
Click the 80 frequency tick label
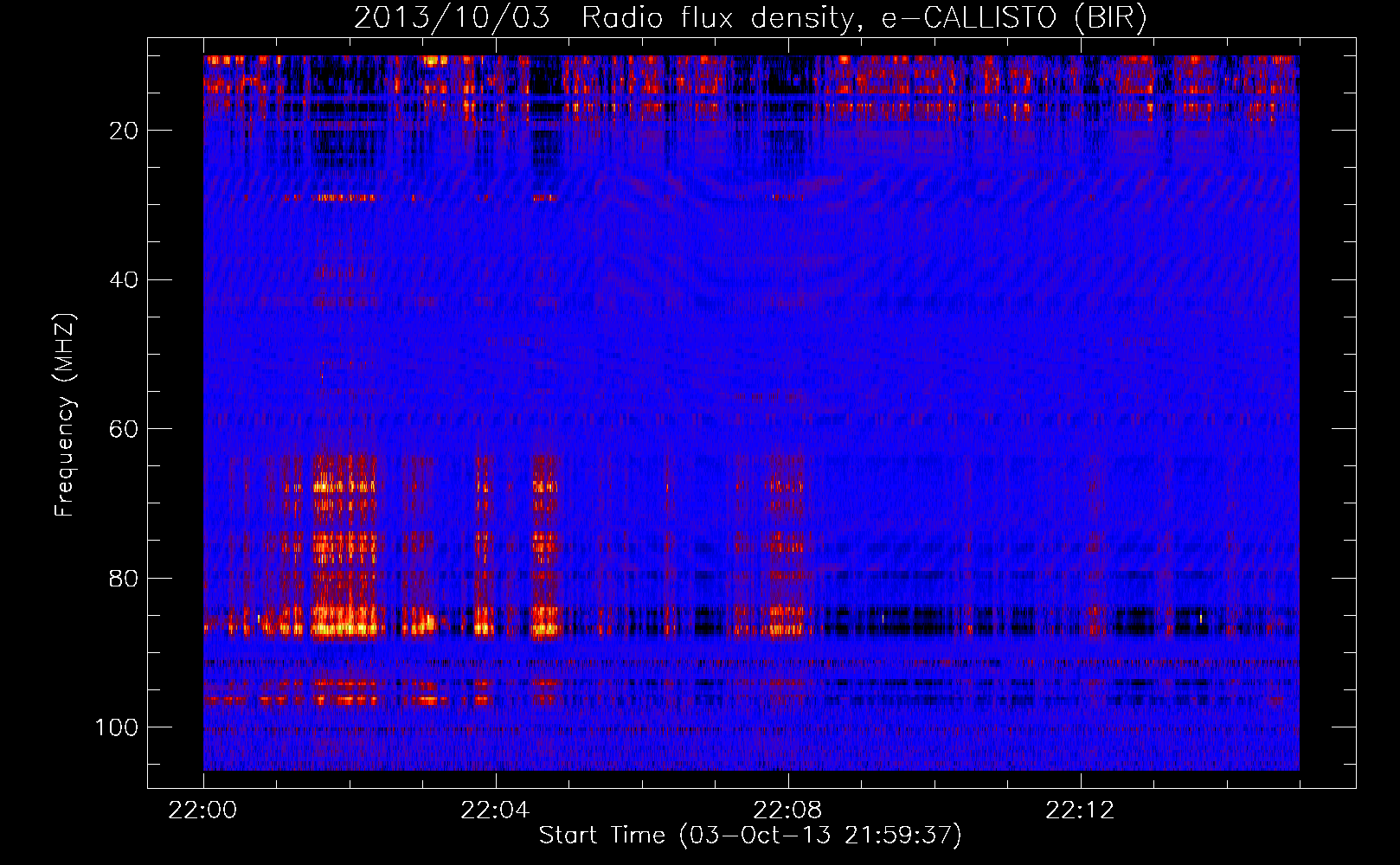124,579
